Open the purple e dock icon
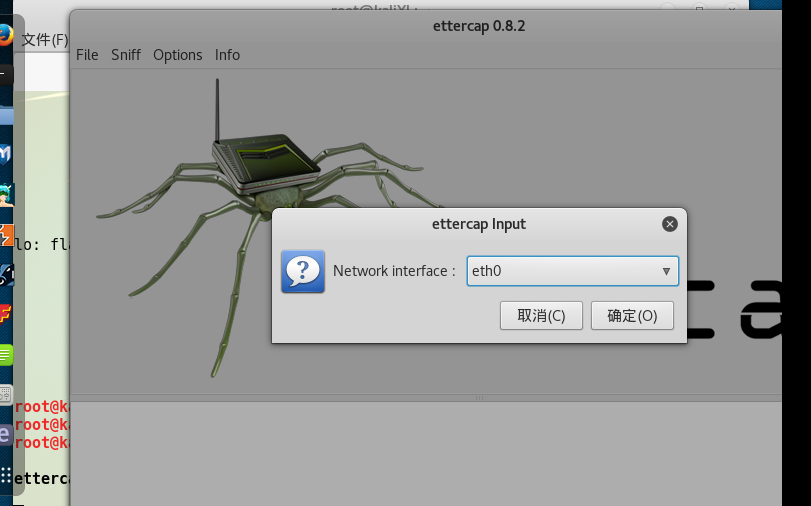The width and height of the screenshot is (811, 506). coord(5,435)
